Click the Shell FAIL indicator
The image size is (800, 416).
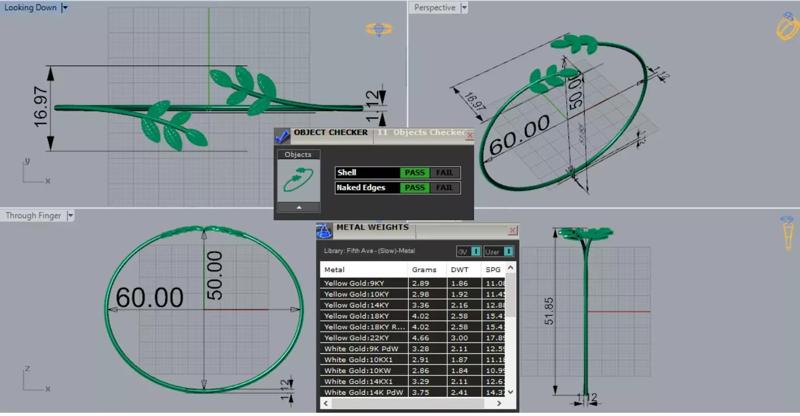pyautogui.click(x=444, y=173)
